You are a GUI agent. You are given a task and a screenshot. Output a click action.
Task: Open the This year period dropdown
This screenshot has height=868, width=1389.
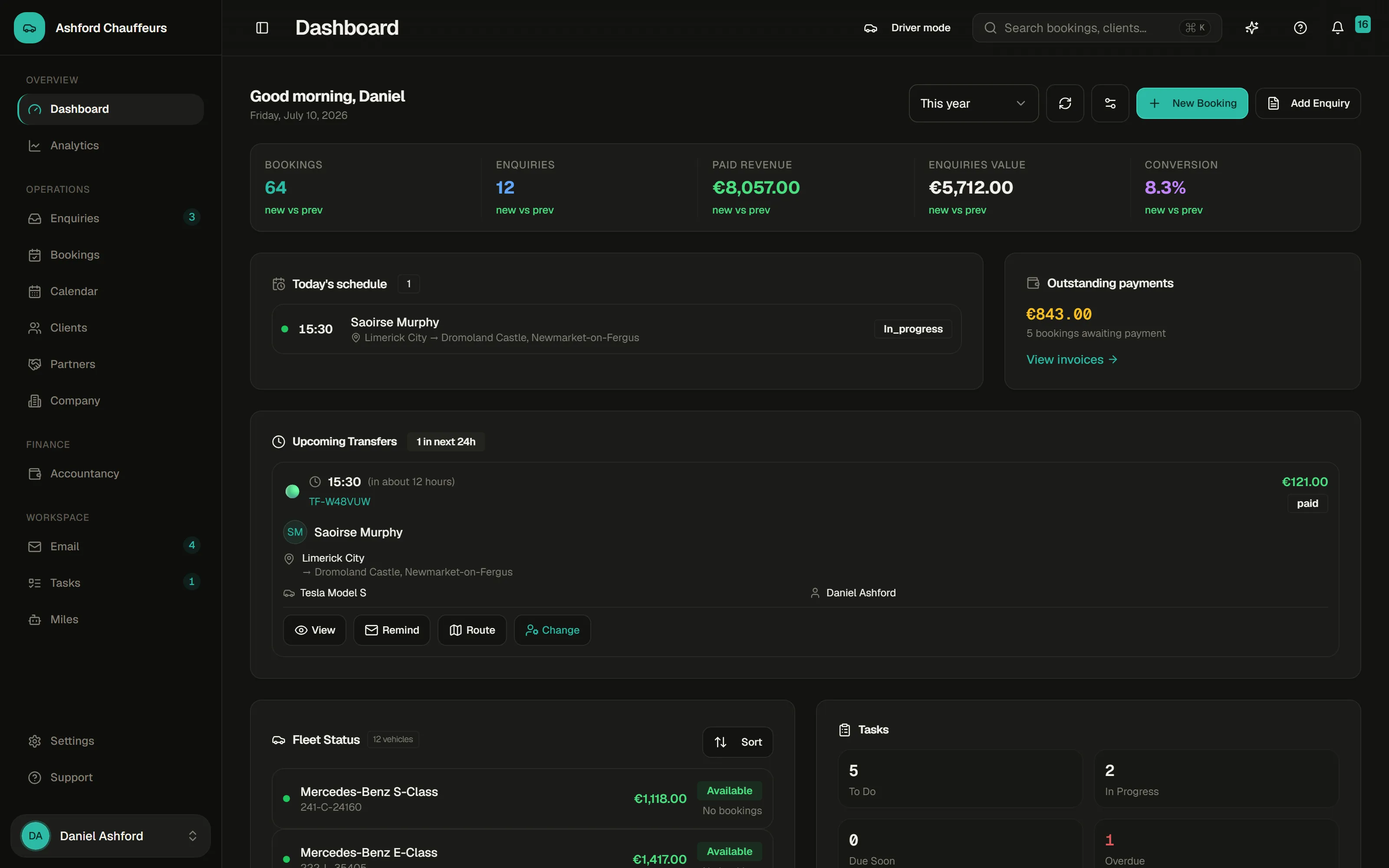coord(974,103)
